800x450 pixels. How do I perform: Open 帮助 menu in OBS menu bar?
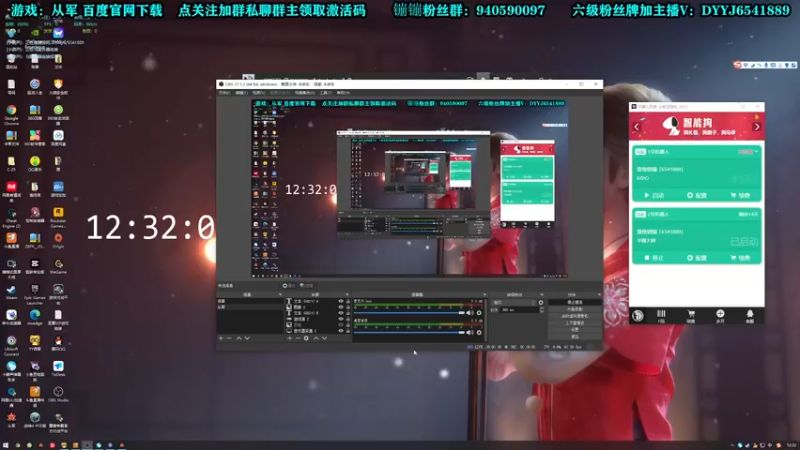[343, 93]
